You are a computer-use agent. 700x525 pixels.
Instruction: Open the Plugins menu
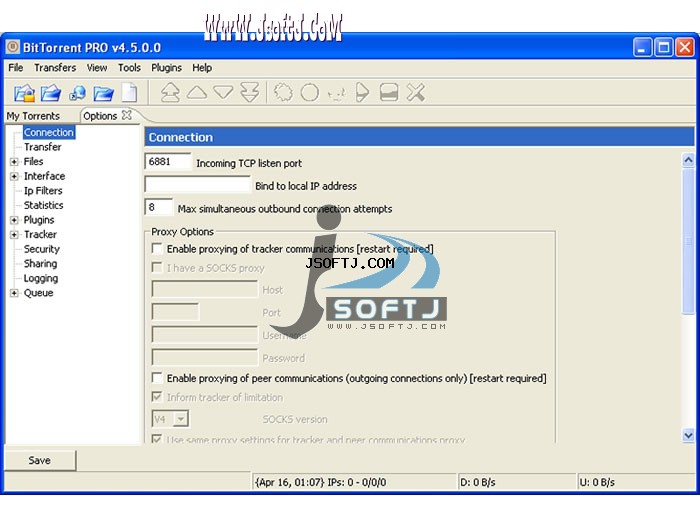(166, 67)
